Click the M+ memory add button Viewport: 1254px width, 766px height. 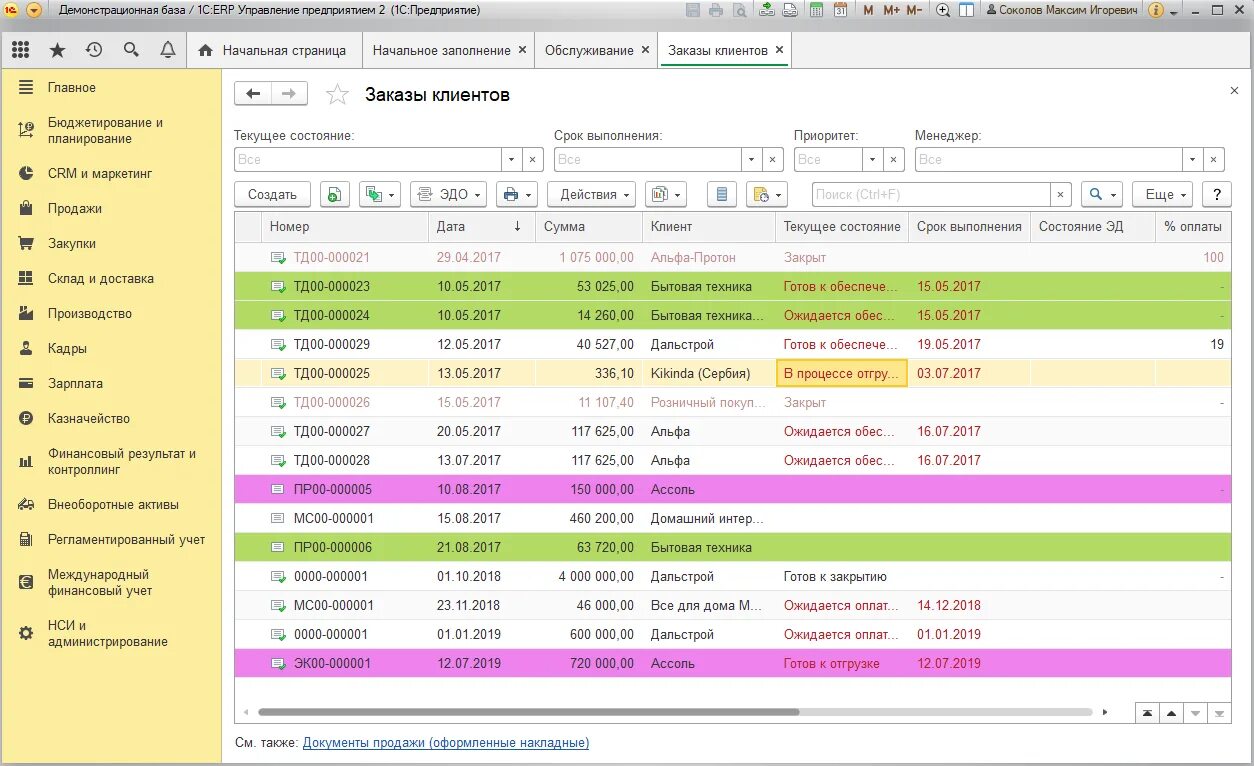coord(890,10)
